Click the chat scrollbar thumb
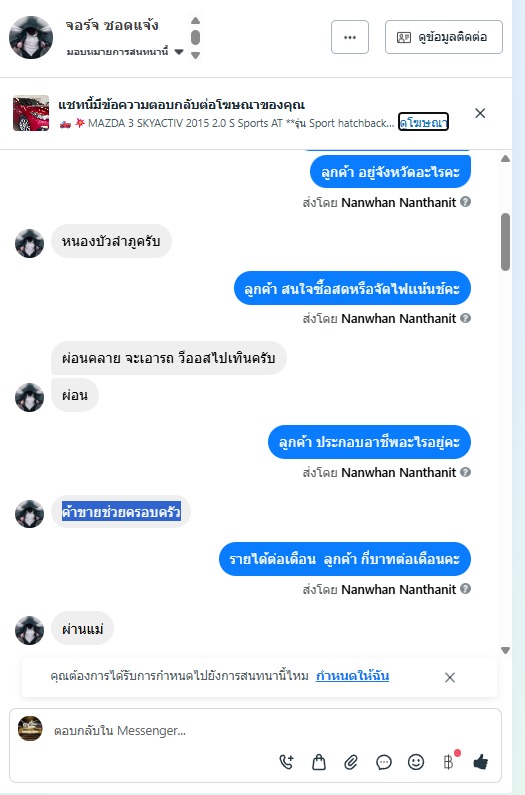This screenshot has height=795, width=525. point(505,242)
